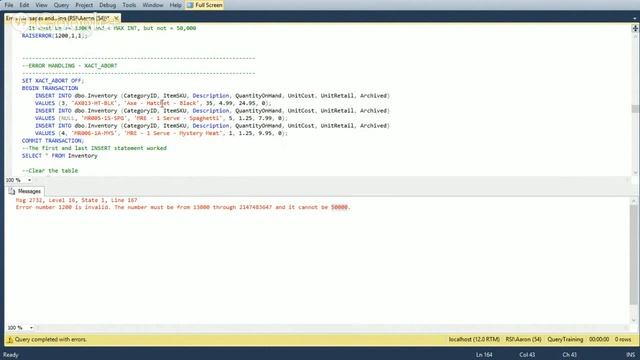
Task: Click 'Ln 164' in the status bar
Action: tap(484, 355)
